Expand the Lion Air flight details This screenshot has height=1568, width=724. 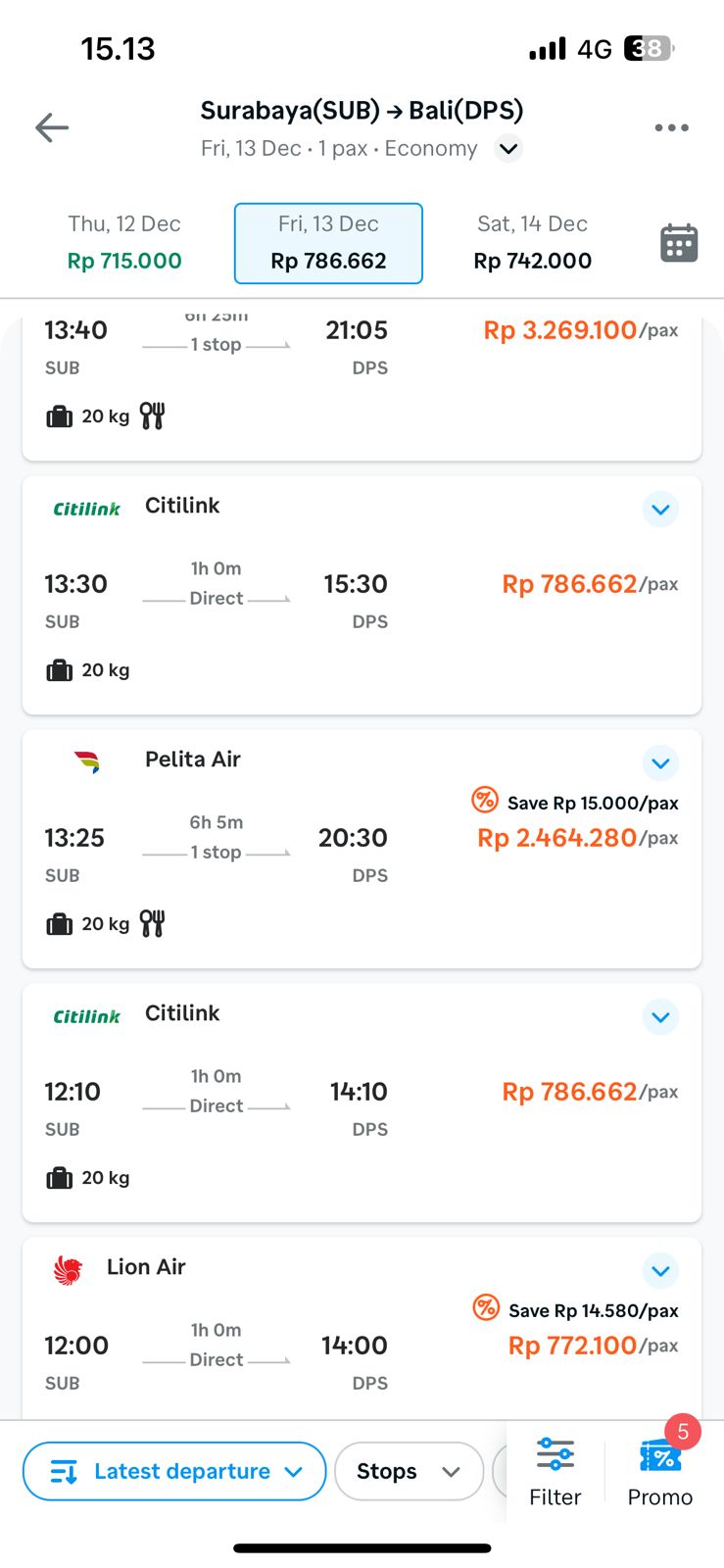pos(660,1271)
